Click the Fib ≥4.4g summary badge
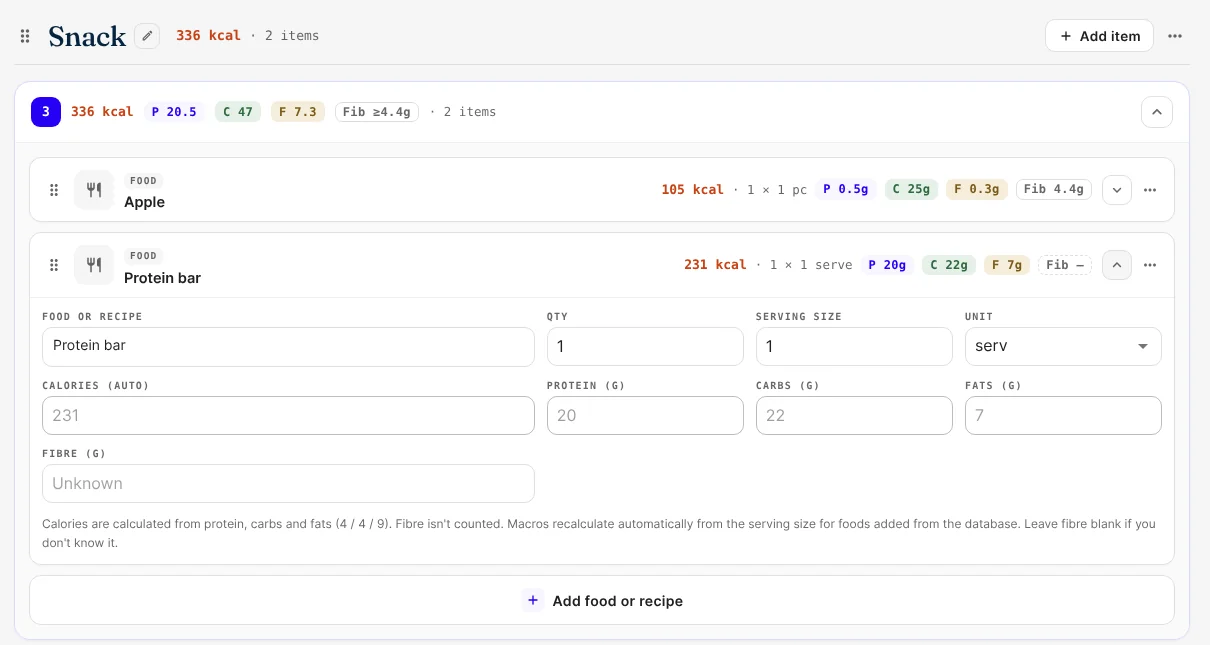 pyautogui.click(x=377, y=112)
